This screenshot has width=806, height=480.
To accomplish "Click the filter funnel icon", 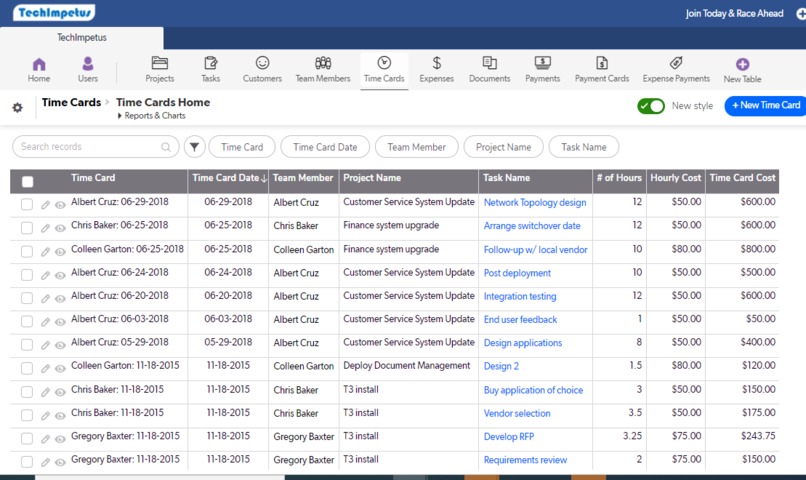I will click(x=194, y=147).
